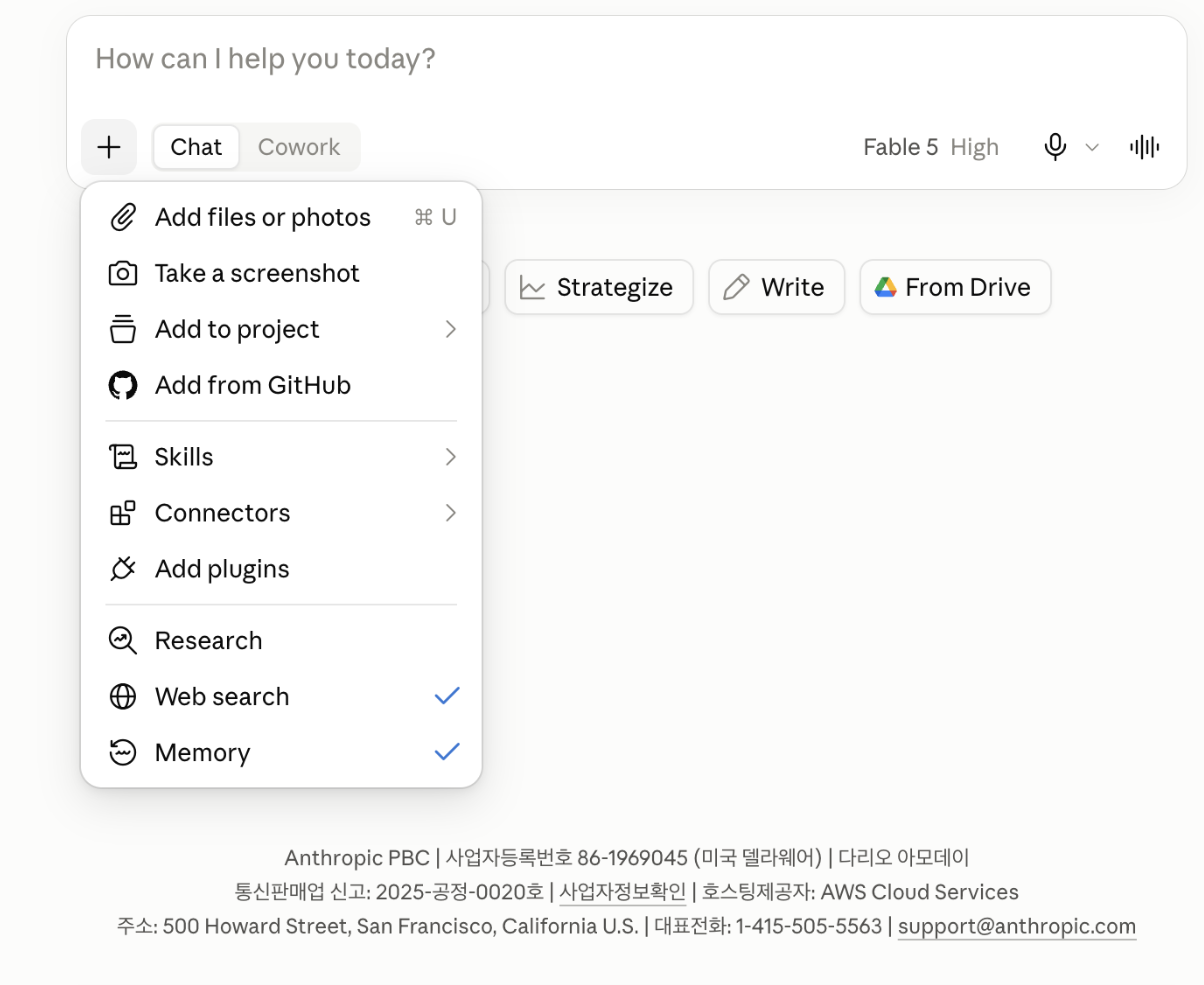
Task: Click the ⌘ U shortcut hint
Action: click(x=435, y=217)
